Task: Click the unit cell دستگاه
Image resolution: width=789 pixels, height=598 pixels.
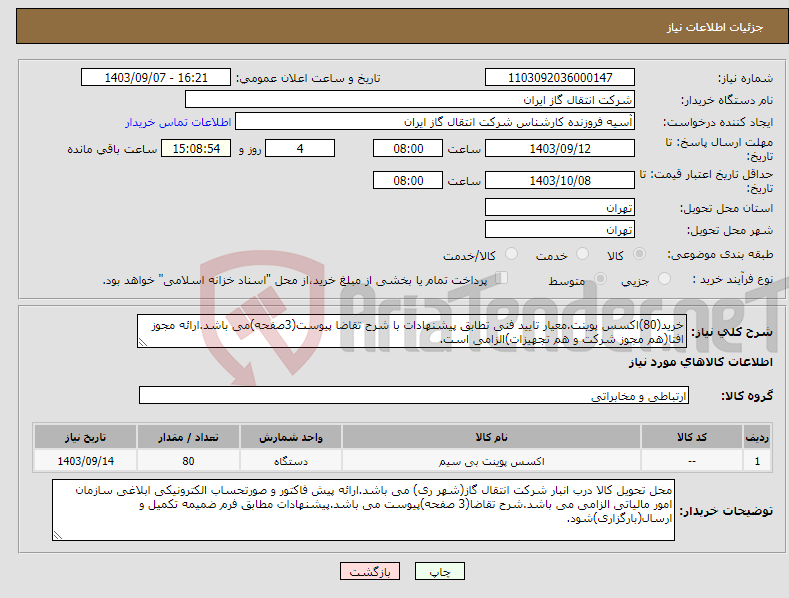Action: pyautogui.click(x=291, y=461)
